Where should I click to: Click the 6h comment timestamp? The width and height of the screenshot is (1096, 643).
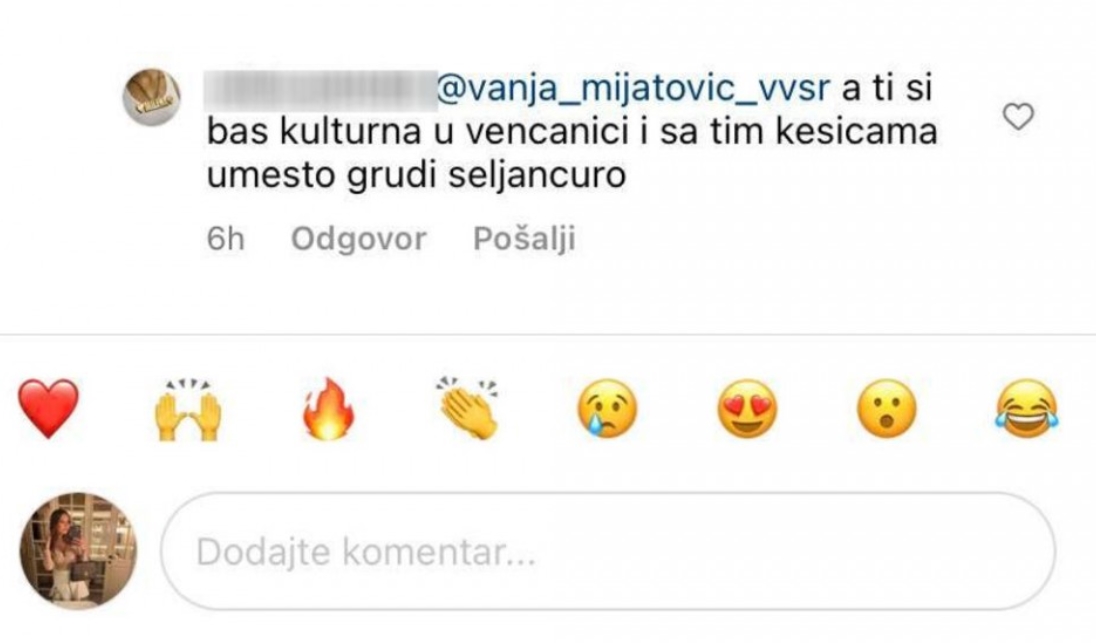click(x=225, y=239)
